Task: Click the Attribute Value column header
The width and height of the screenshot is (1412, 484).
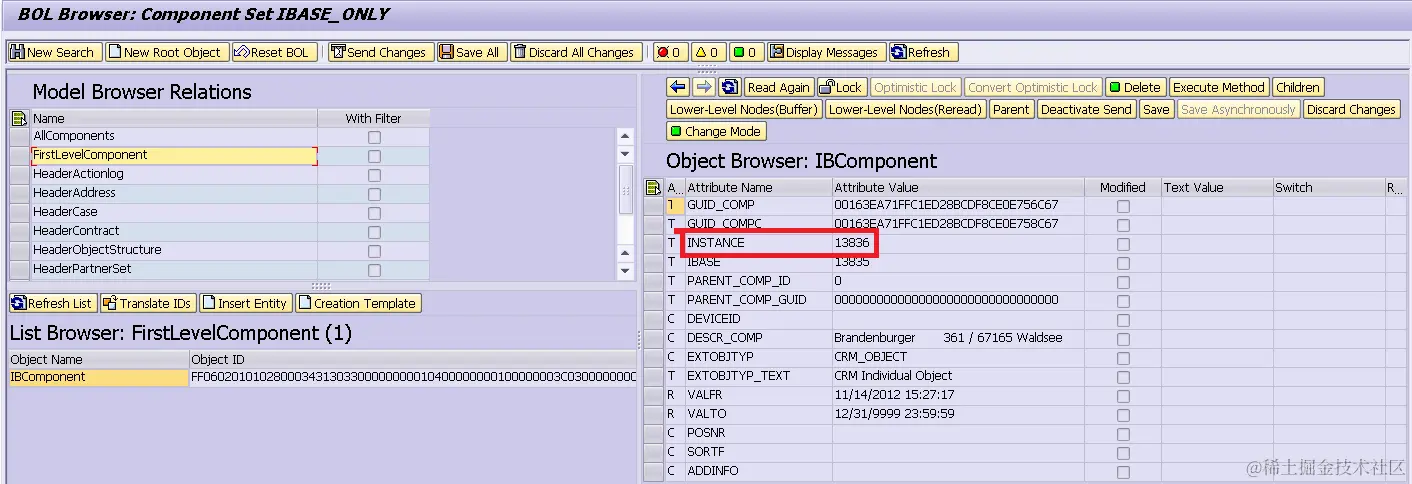Action: tap(958, 187)
